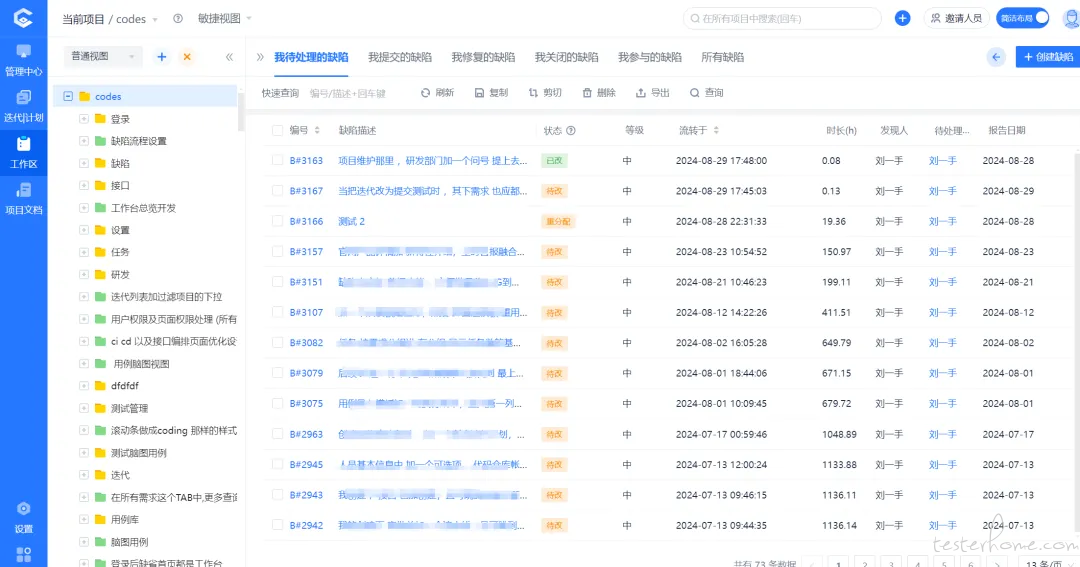Select the dfdfdf folder in tree
This screenshot has height=567, width=1080.
[x=125, y=386]
